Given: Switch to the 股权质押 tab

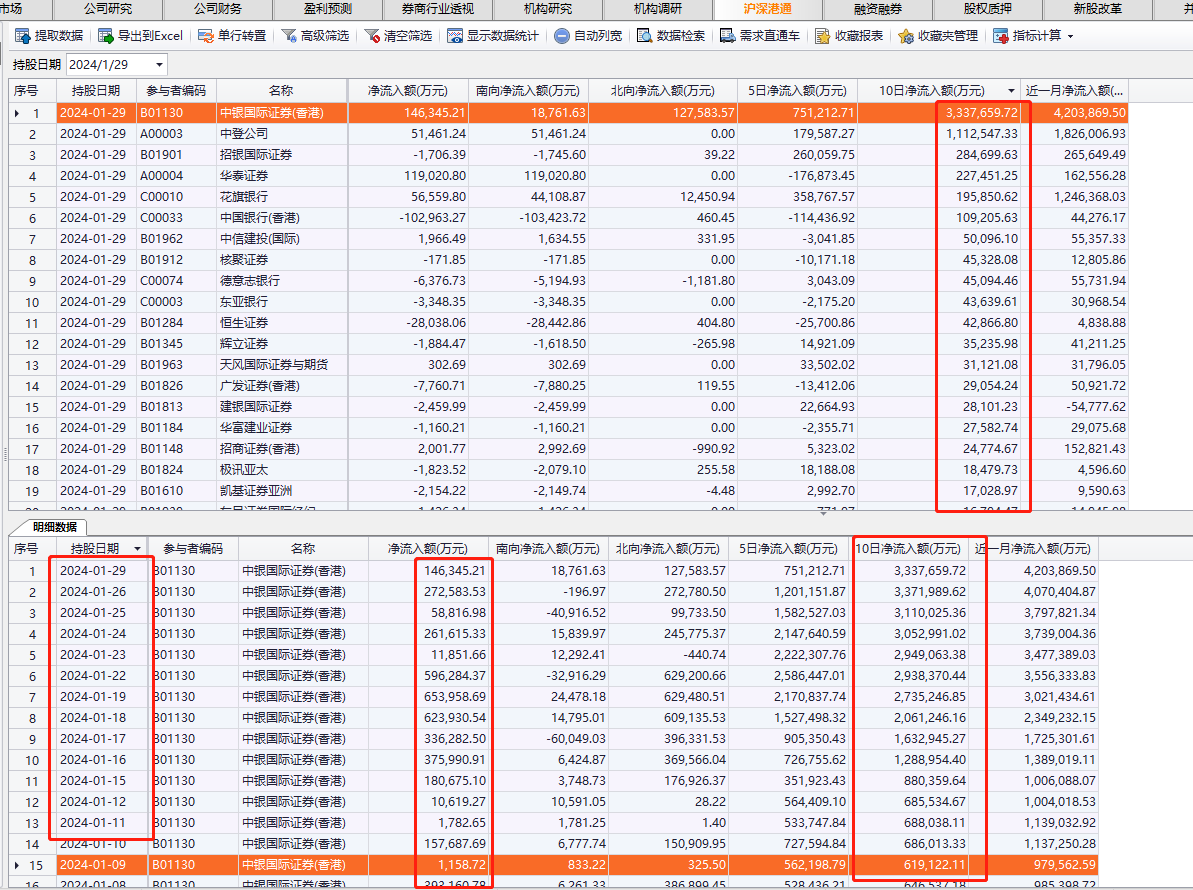Looking at the screenshot, I should (988, 9).
